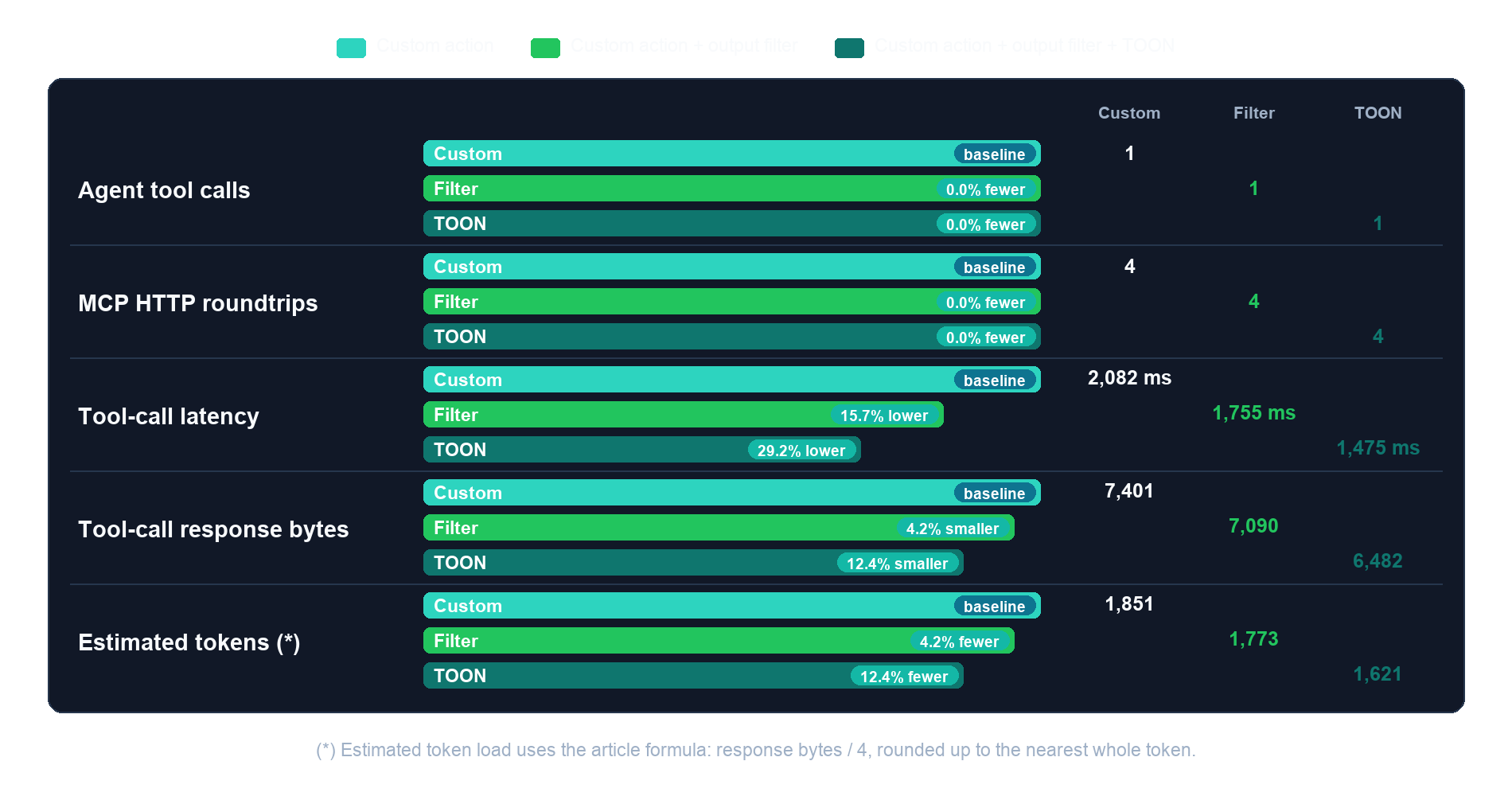This screenshot has height=804, width=1512.
Task: Click Custom bar label in Estimated tokens
Action: pos(468,606)
